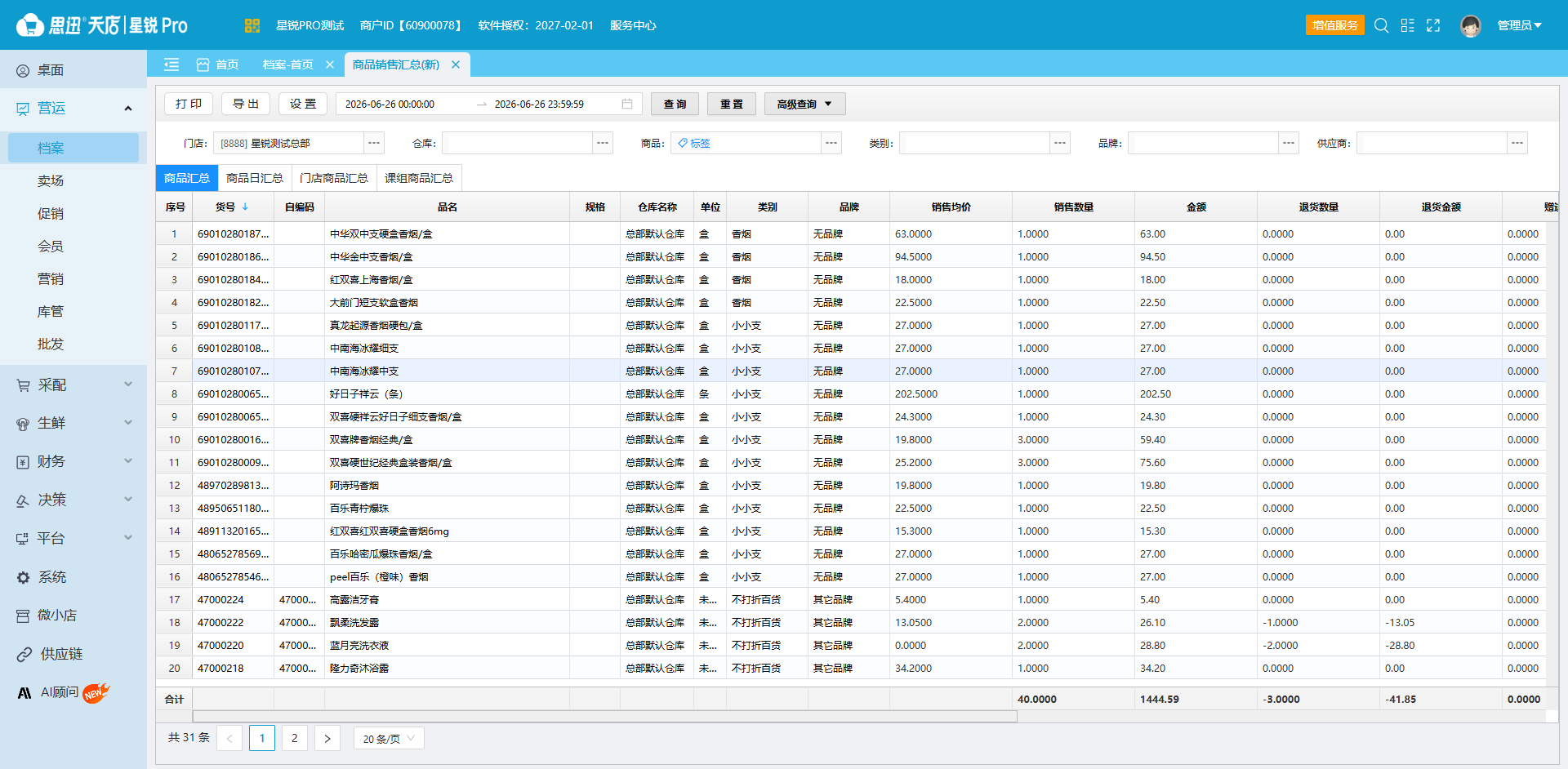Expand the 生鲜 sidebar section
This screenshot has width=1568, height=769.
(128, 422)
